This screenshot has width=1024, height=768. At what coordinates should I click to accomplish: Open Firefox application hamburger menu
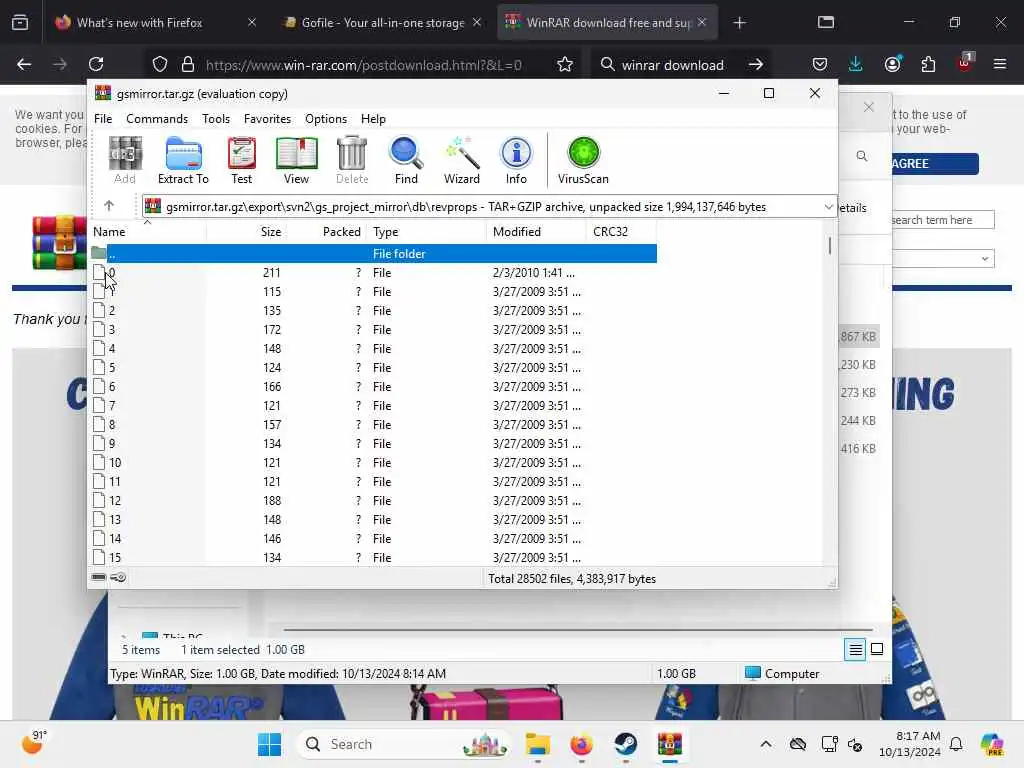(1000, 64)
